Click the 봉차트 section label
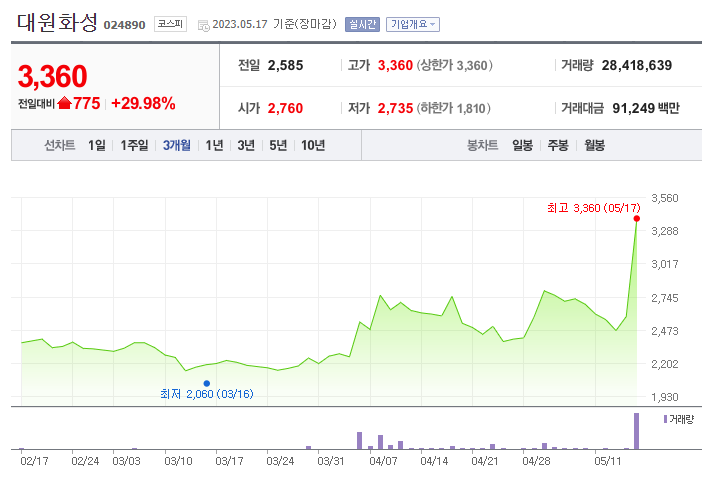702x478 pixels. coord(483,145)
